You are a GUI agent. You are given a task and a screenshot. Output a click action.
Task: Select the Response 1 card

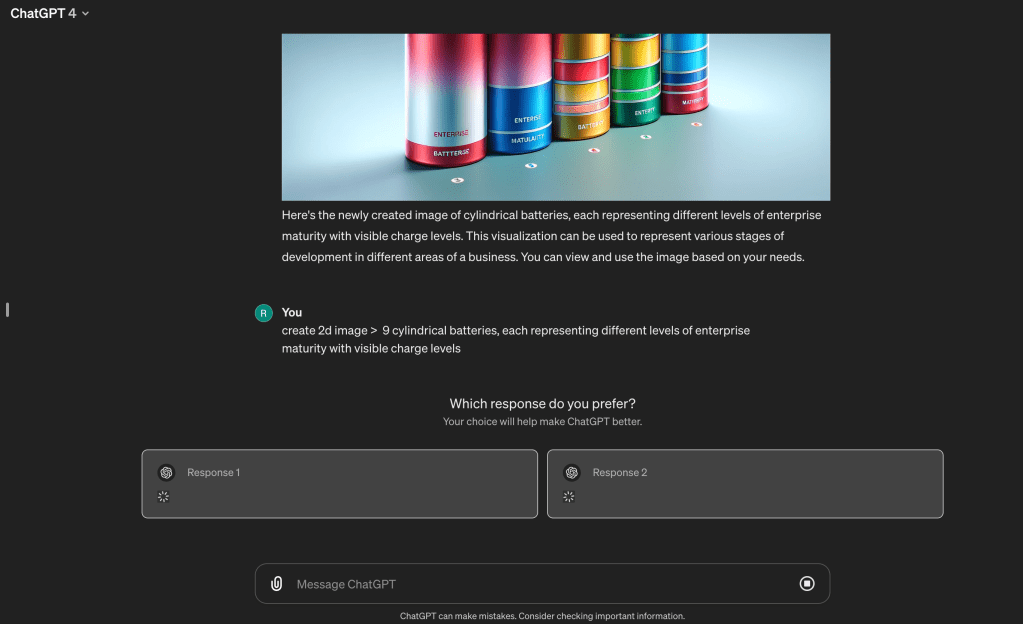(340, 484)
